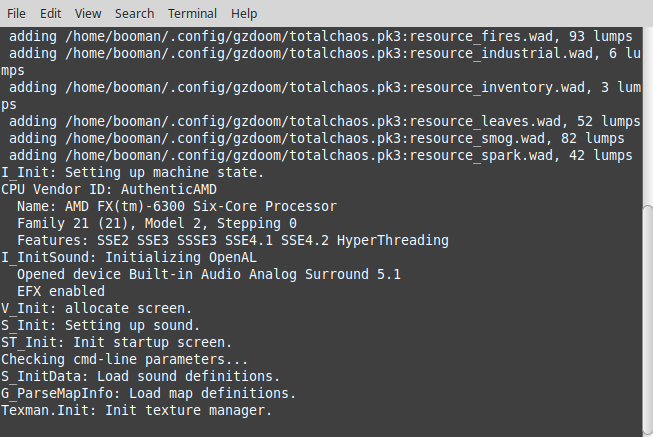Click the scrollbar trough above the thumb
The width and height of the screenshot is (653, 437).
(x=648, y=117)
